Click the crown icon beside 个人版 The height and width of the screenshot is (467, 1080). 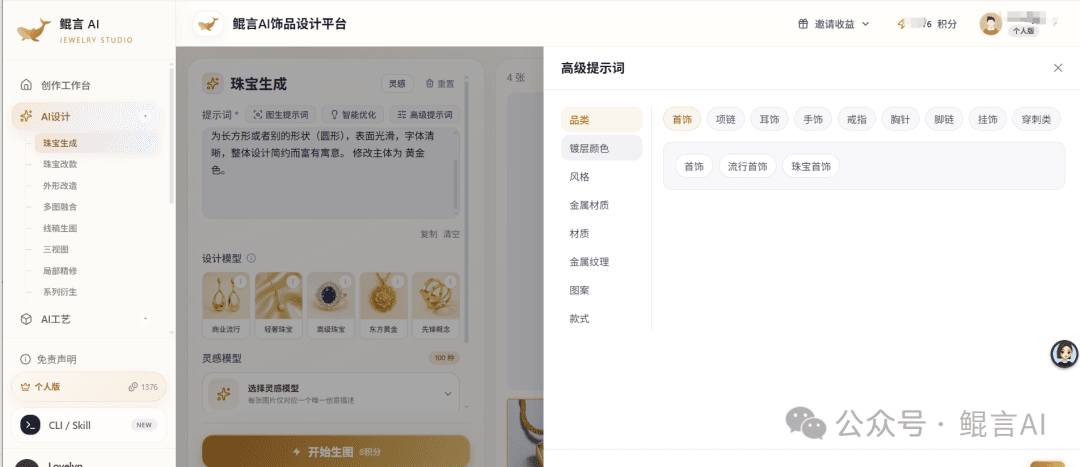tap(25, 387)
